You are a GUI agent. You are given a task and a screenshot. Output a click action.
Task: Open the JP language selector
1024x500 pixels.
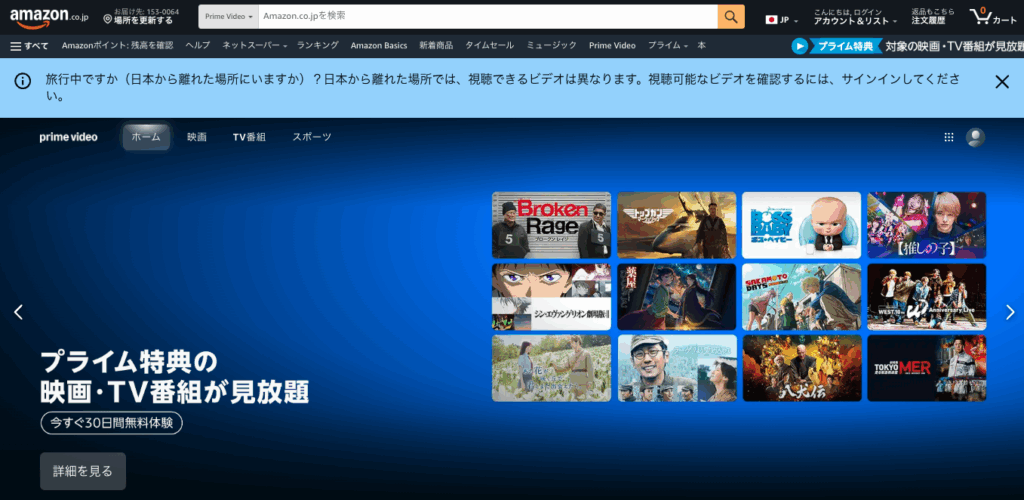pos(782,20)
